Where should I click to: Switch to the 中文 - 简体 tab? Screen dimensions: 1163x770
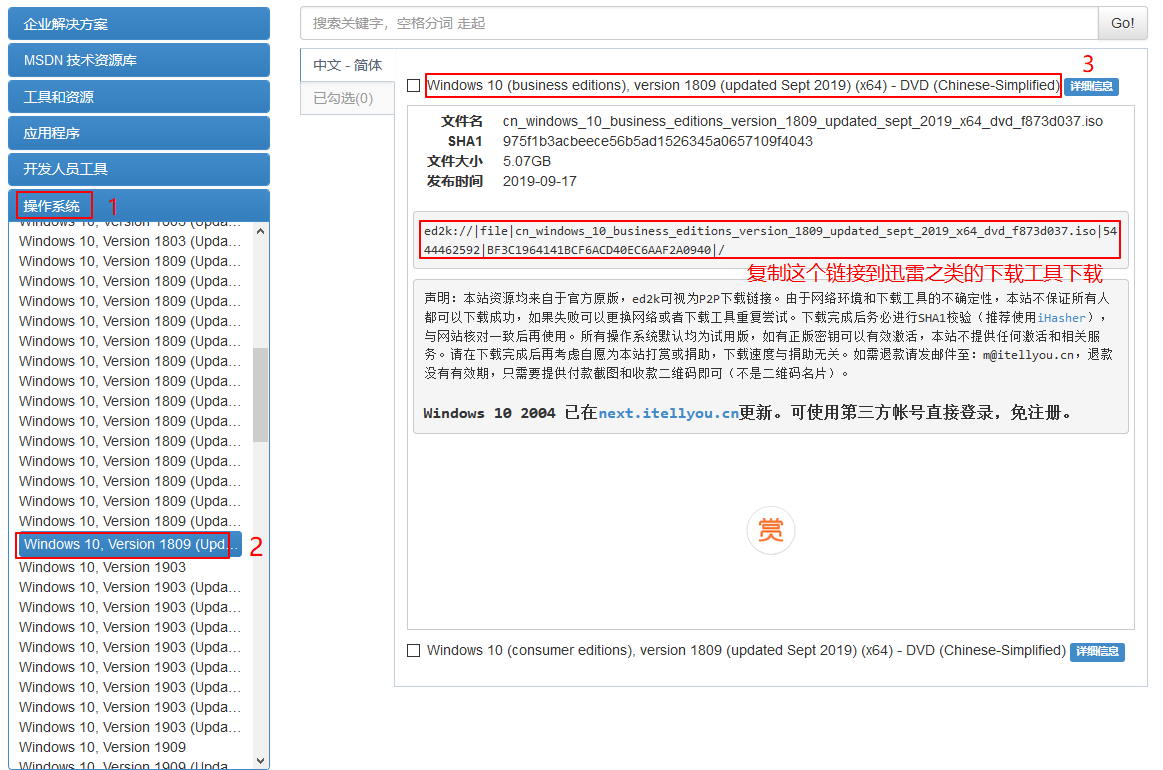347,65
